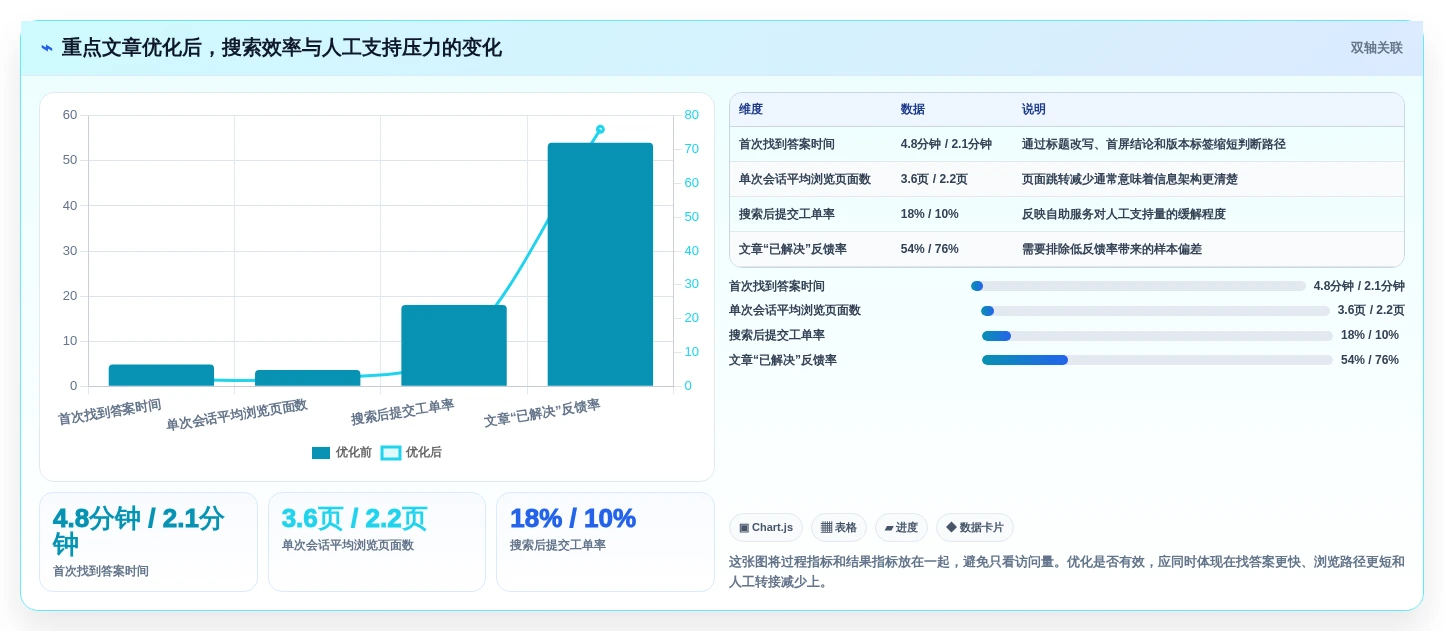This screenshot has width=1444, height=631.
Task: Click the Chart.js tag chip
Action: click(766, 527)
